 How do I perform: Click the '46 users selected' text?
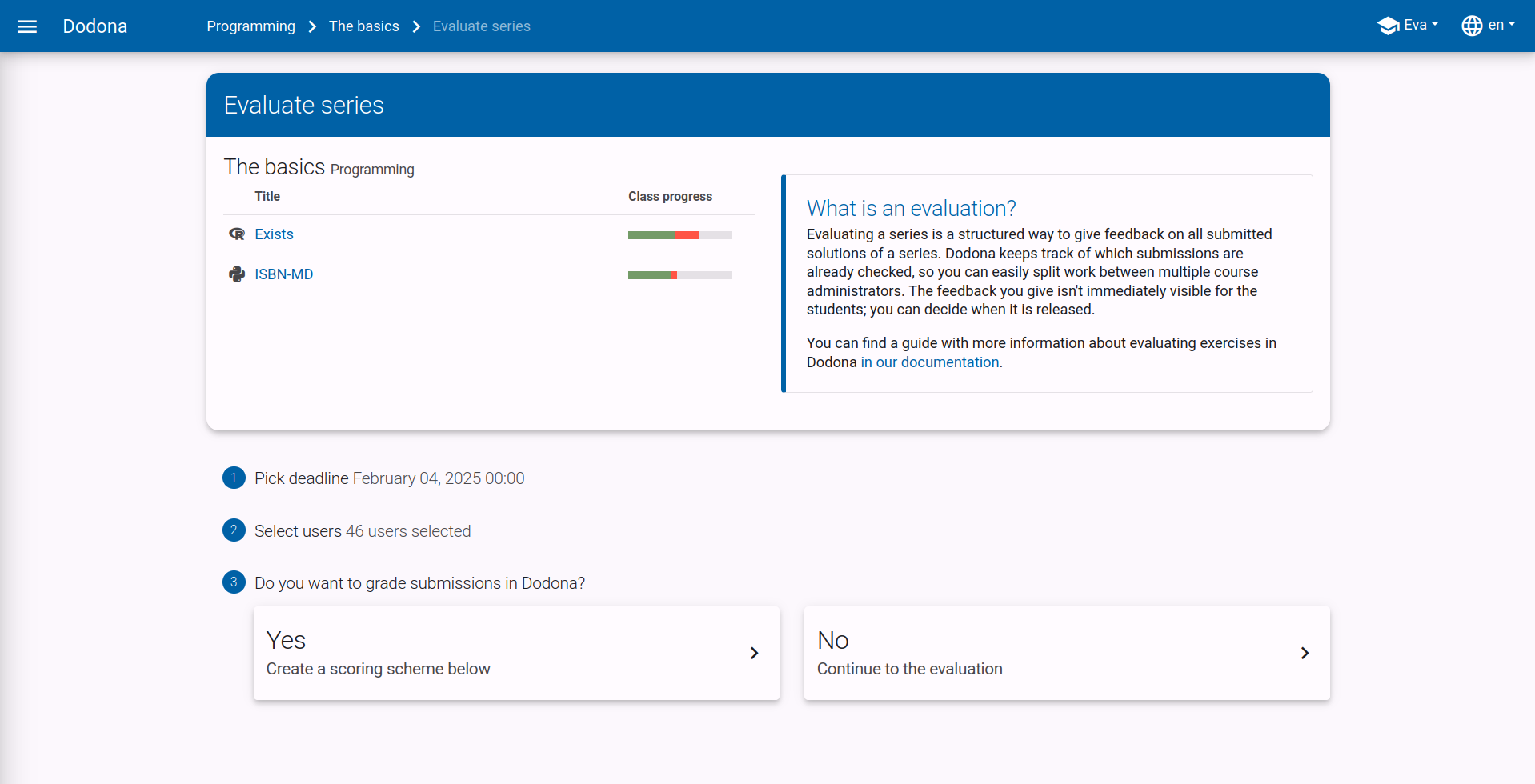[x=408, y=531]
